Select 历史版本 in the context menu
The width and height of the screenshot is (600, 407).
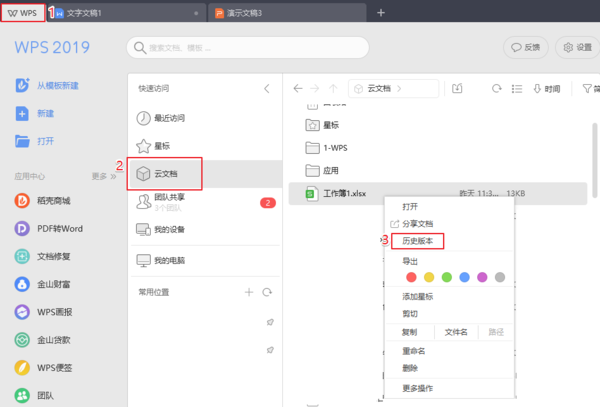[417, 241]
